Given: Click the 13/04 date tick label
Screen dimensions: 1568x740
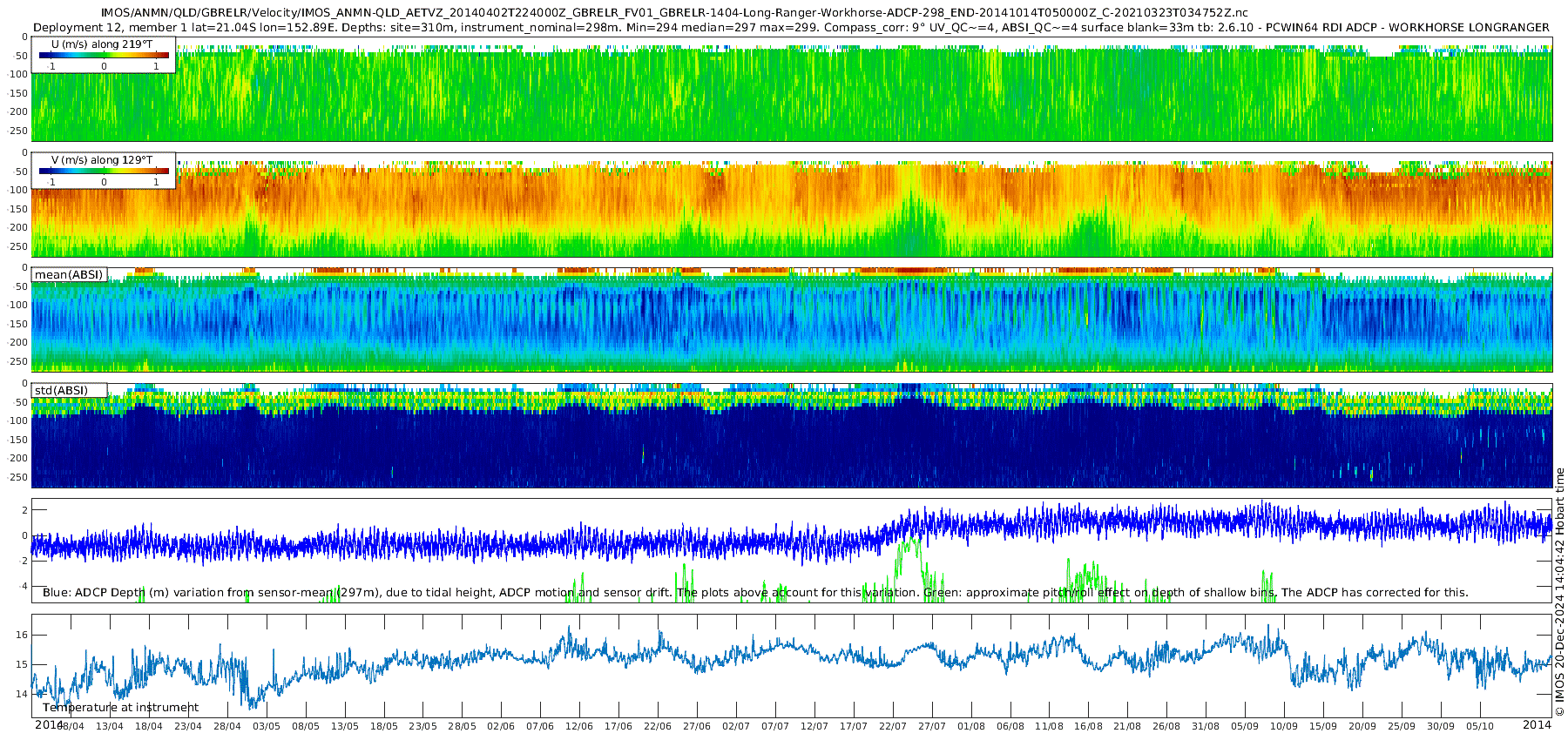Looking at the screenshot, I should [109, 726].
